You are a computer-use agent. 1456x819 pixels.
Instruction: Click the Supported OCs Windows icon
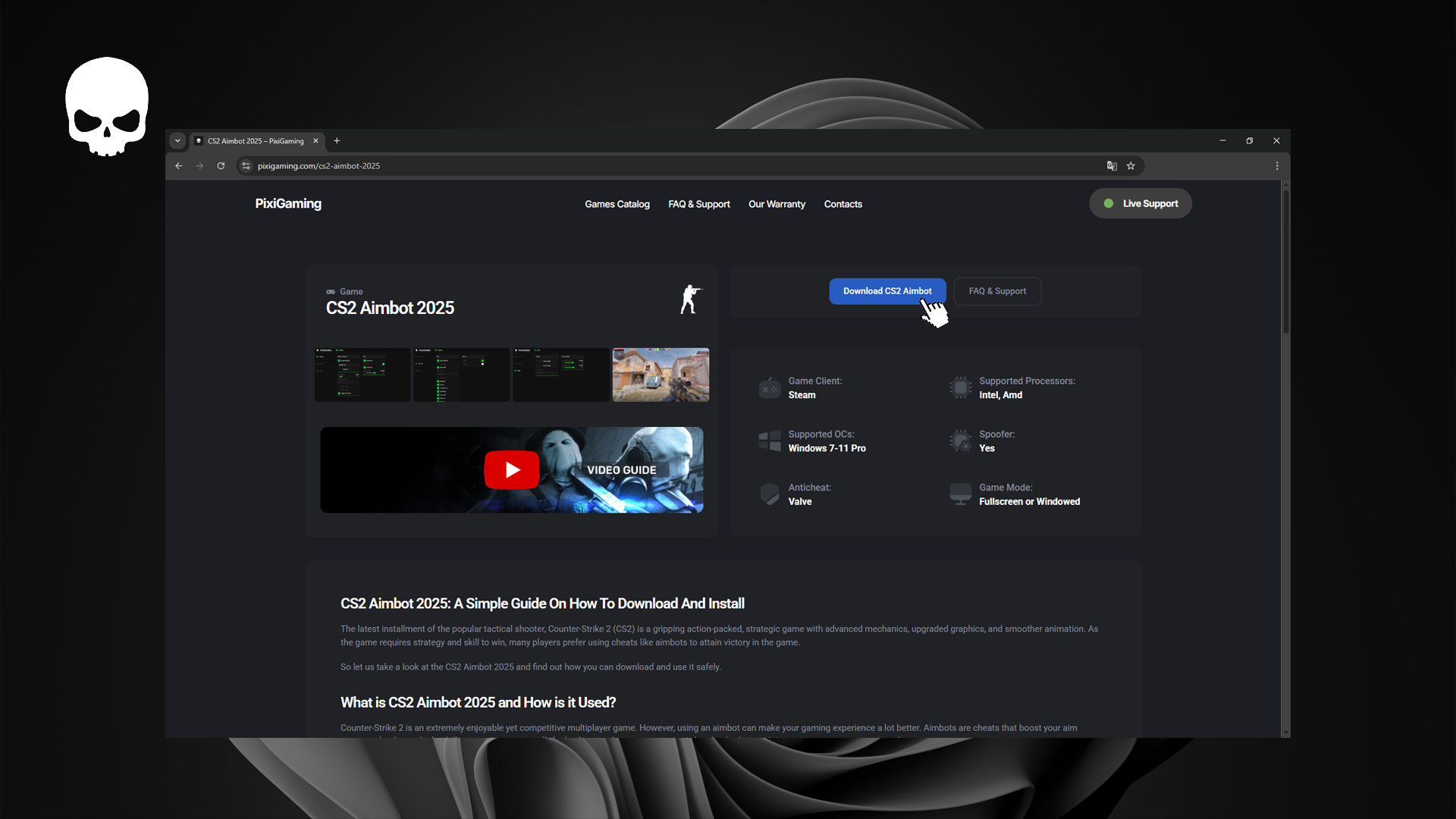point(770,441)
